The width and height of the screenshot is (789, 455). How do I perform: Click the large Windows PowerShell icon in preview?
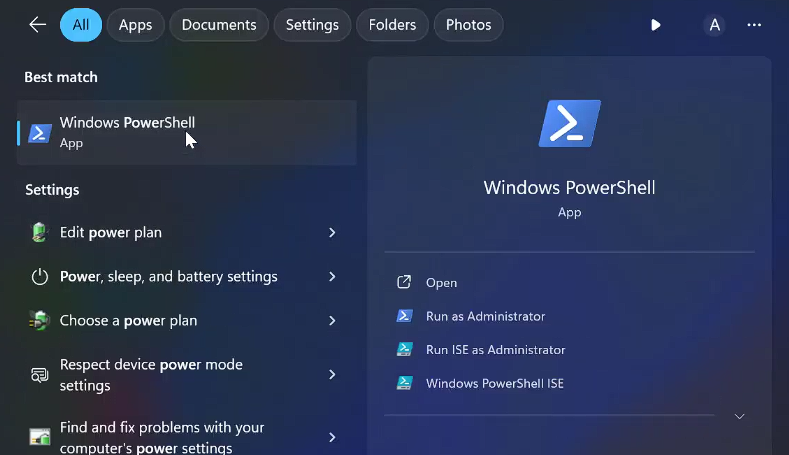(569, 124)
